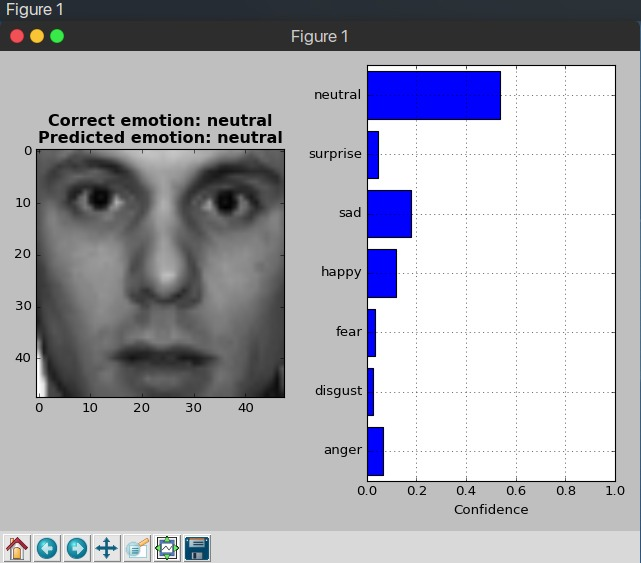Viewport: 641px width, 563px height.
Task: Click the neutral confidence bar
Action: (x=434, y=95)
